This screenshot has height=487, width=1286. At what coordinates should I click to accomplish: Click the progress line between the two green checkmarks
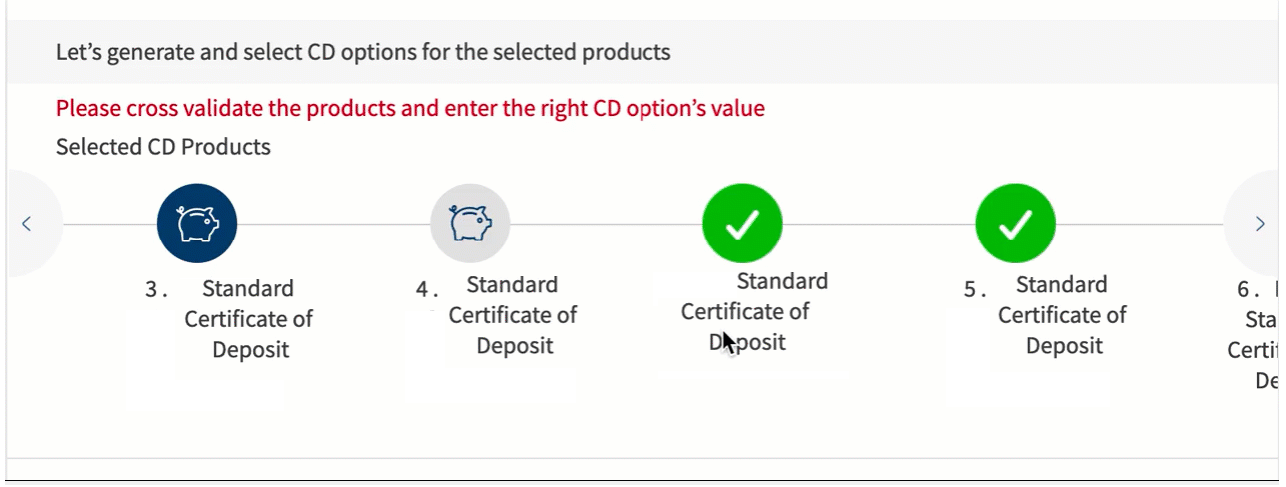[879, 224]
